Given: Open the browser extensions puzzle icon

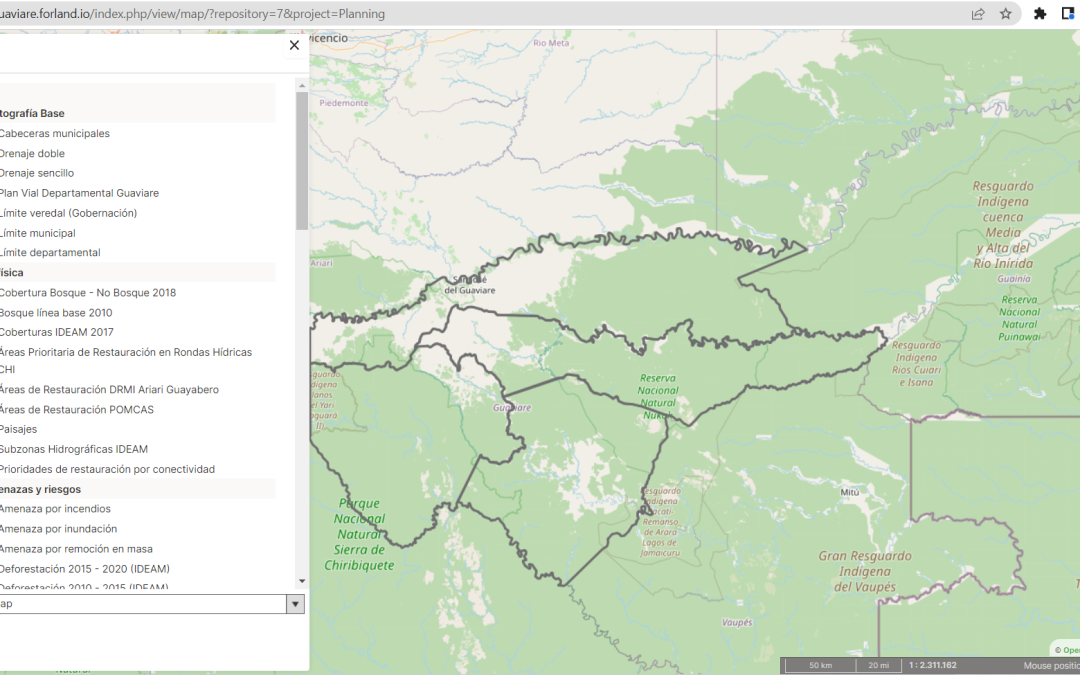Looking at the screenshot, I should 1040,14.
